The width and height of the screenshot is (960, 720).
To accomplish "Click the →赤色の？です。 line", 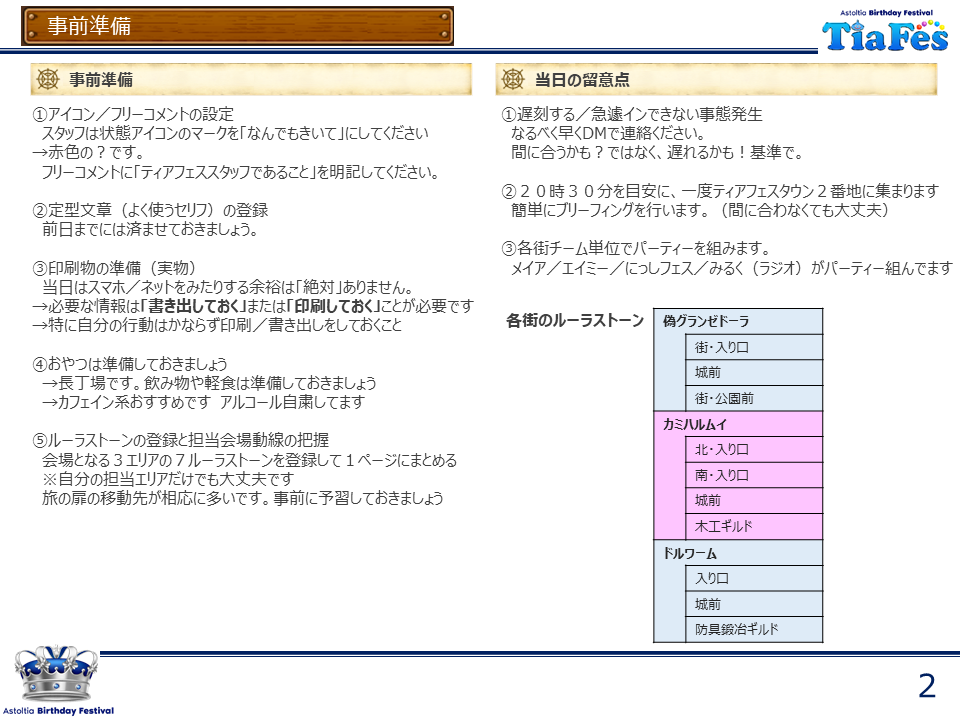I will coord(88,152).
